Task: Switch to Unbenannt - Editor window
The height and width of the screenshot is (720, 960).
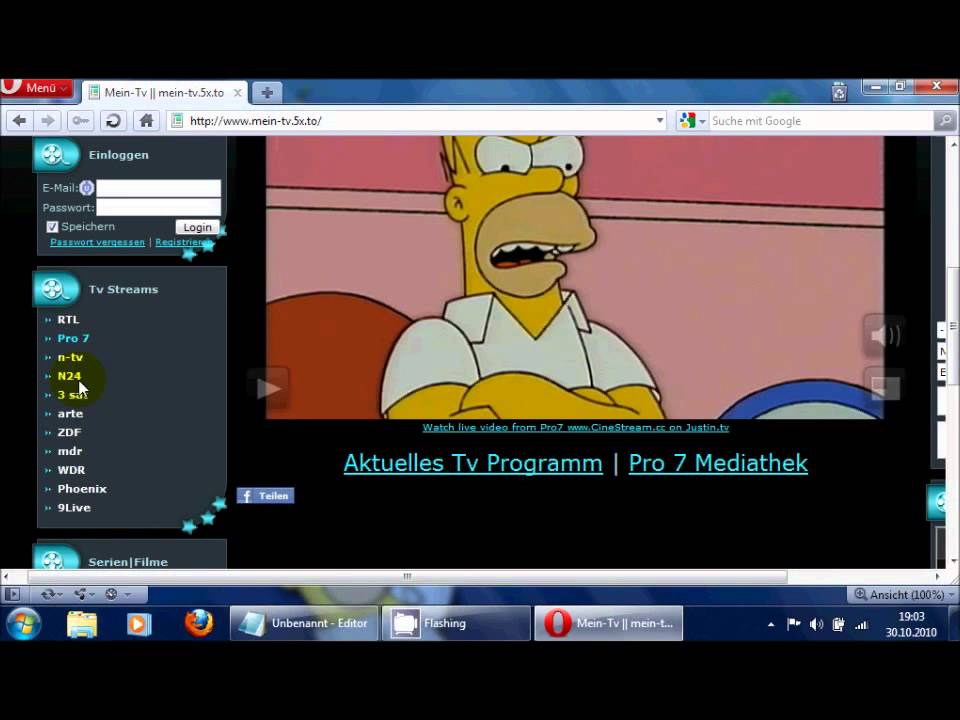Action: (304, 623)
